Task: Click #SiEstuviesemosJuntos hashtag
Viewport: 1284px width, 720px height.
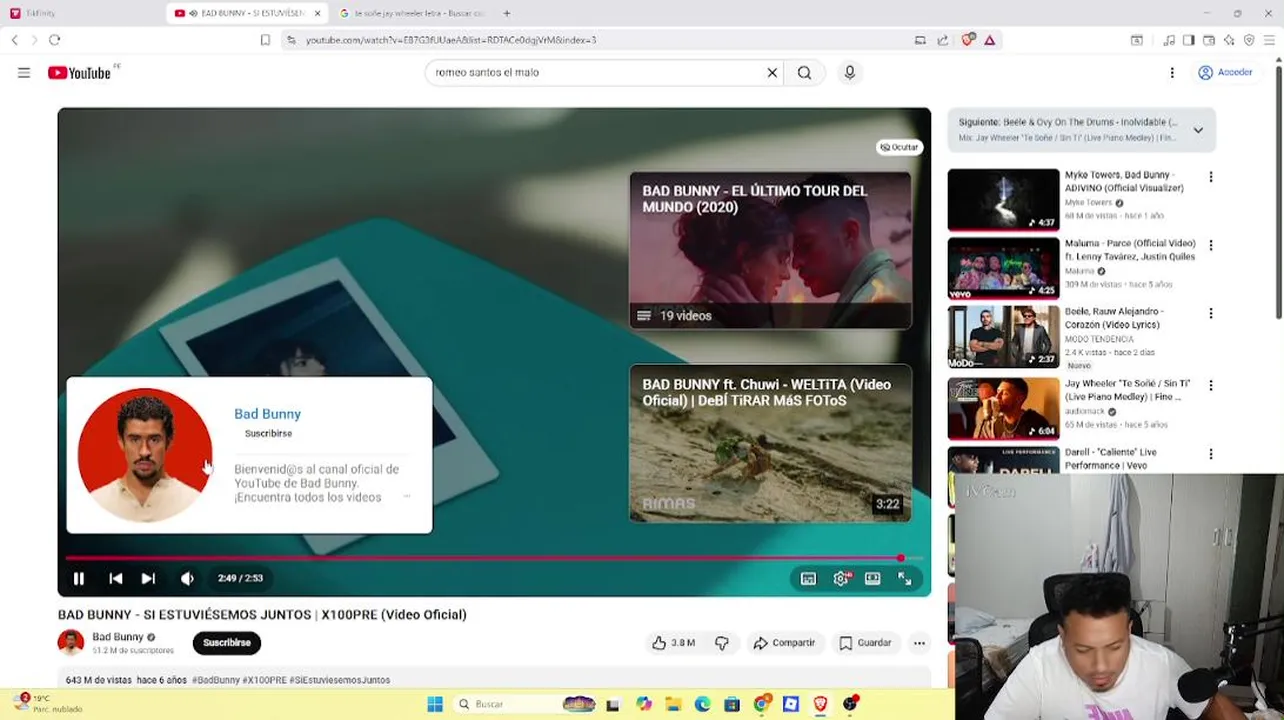Action: click(339, 680)
